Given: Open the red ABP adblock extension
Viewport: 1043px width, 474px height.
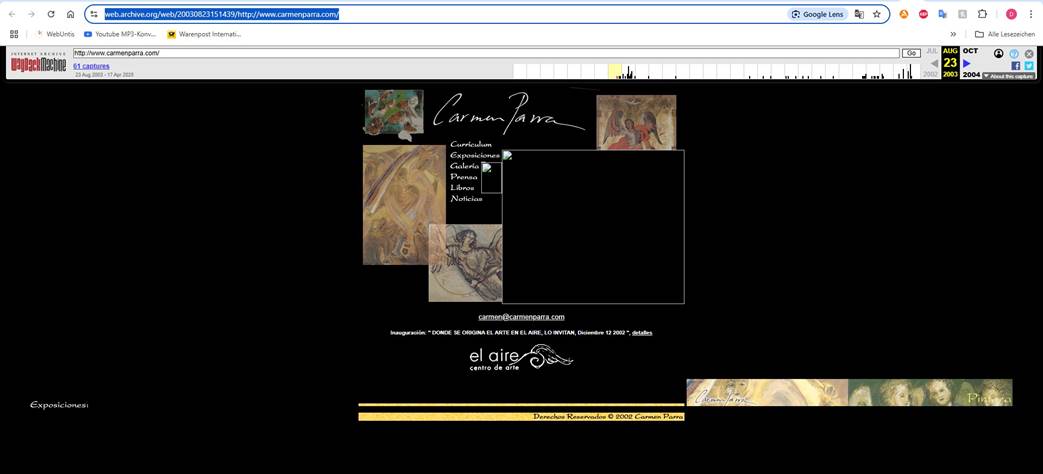Looking at the screenshot, I should tap(923, 14).
